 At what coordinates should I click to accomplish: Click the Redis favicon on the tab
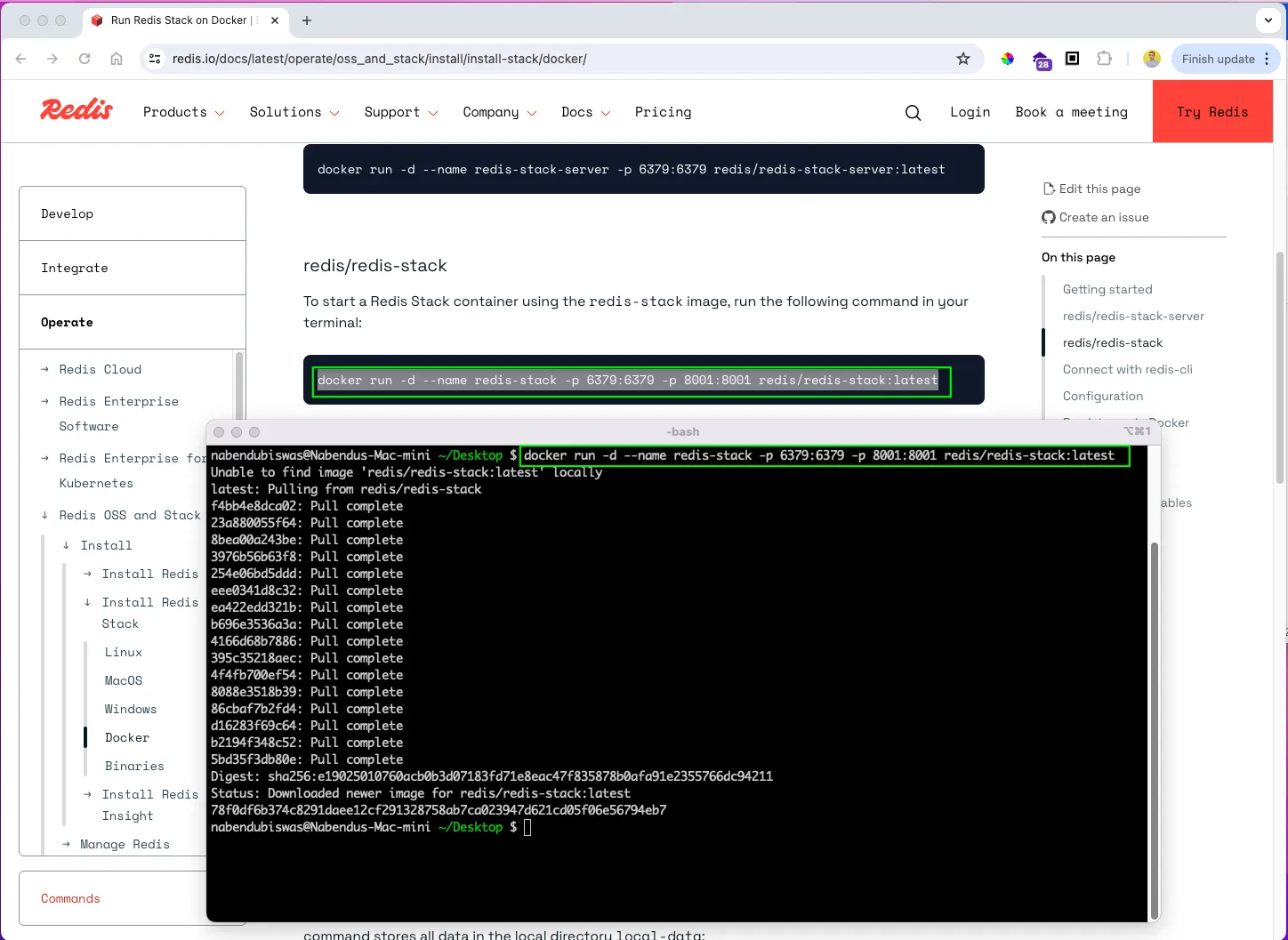coord(98,20)
